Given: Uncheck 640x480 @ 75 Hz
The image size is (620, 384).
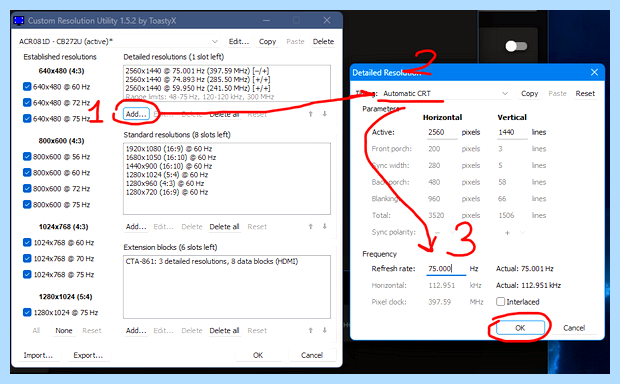Looking at the screenshot, I should coord(27,118).
